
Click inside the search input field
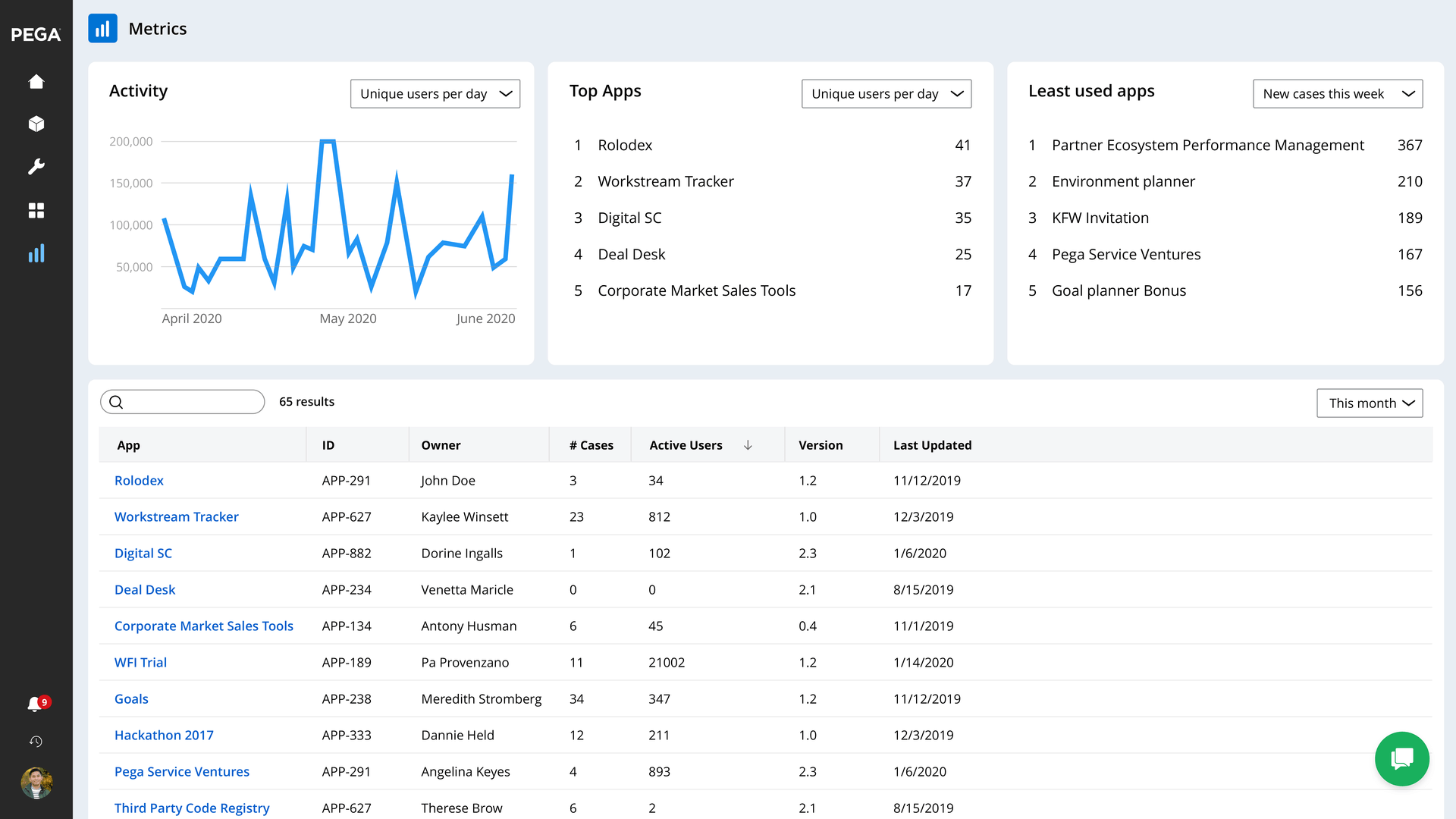(190, 401)
